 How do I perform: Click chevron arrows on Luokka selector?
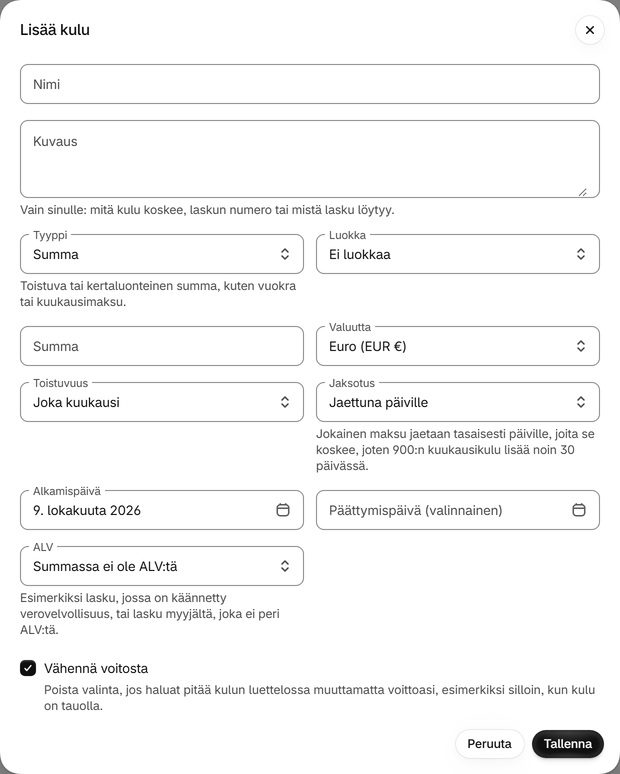pyautogui.click(x=581, y=254)
